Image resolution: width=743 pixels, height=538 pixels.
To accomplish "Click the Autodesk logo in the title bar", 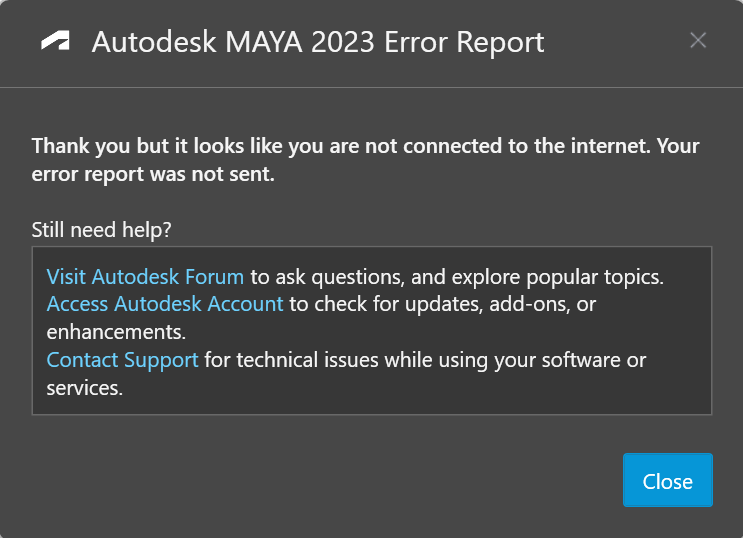I will point(56,42).
